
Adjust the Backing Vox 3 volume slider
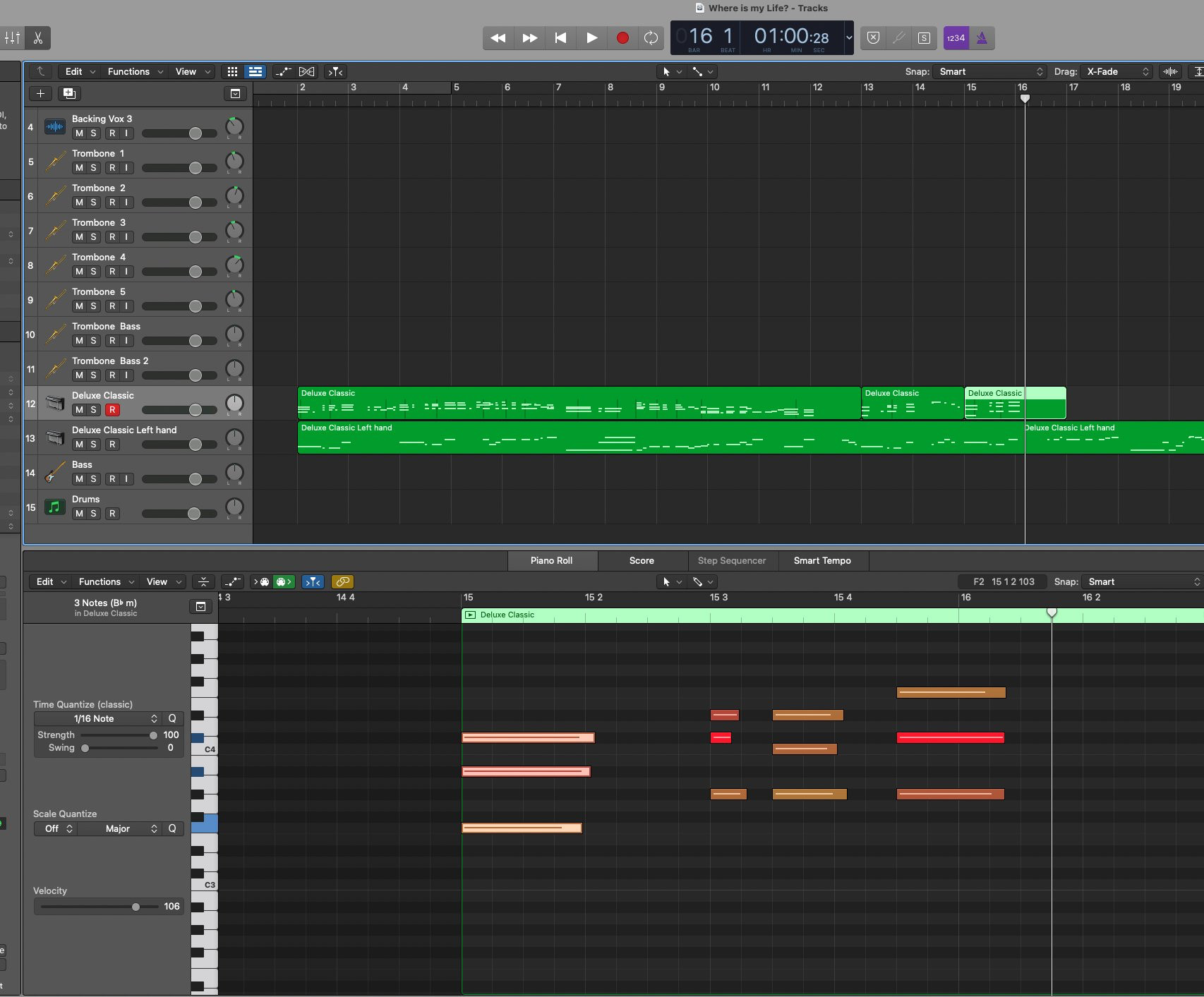coord(195,133)
